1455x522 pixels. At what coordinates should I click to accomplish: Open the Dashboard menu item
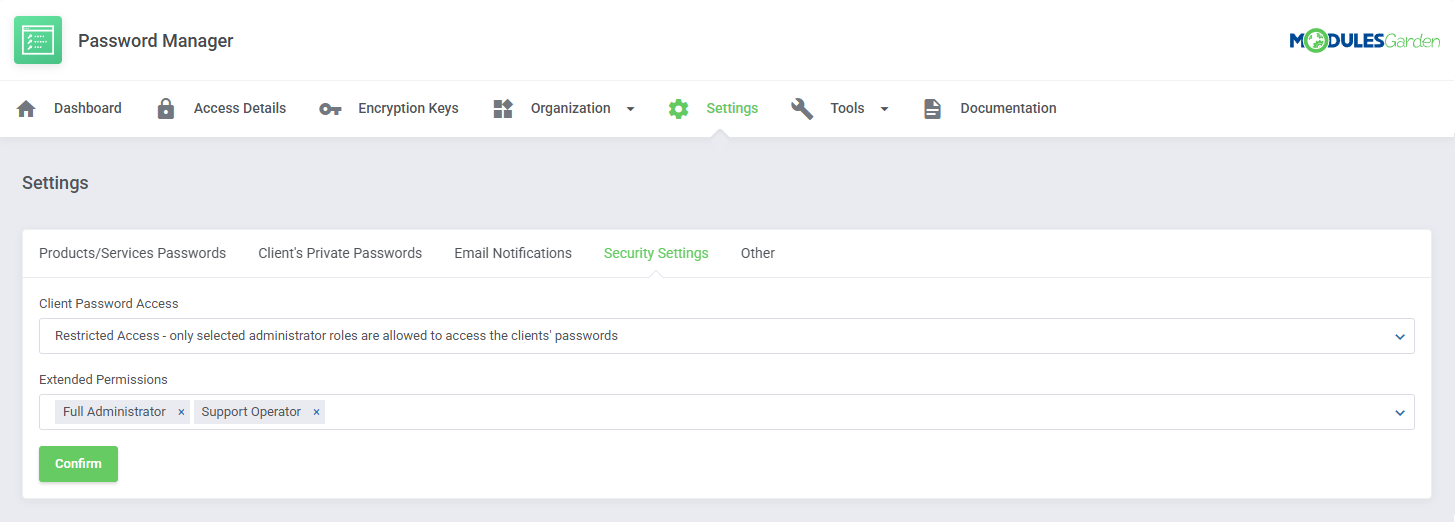[88, 108]
